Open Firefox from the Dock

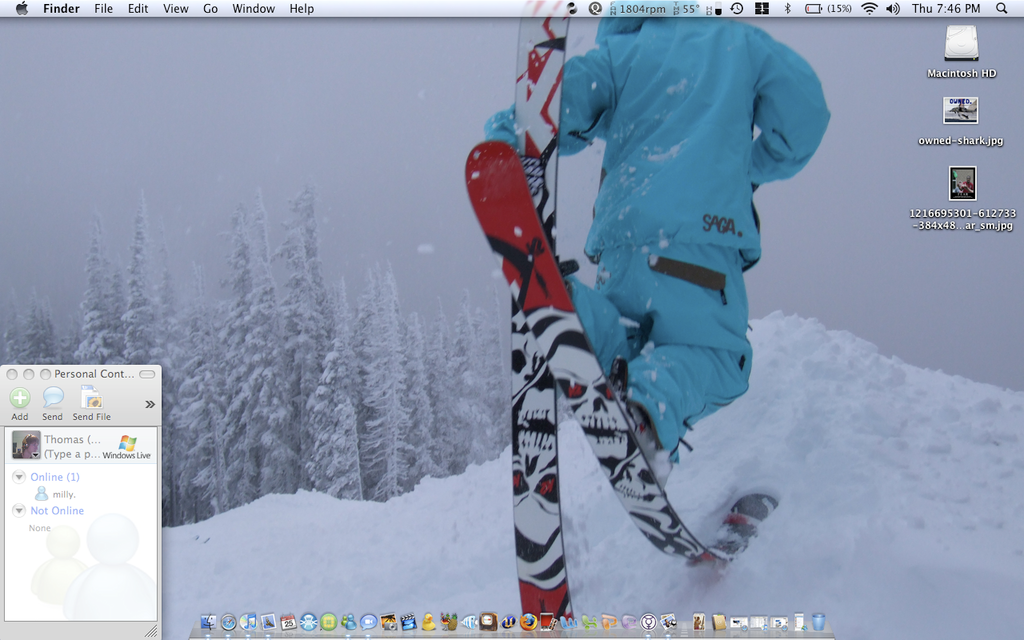(528, 622)
